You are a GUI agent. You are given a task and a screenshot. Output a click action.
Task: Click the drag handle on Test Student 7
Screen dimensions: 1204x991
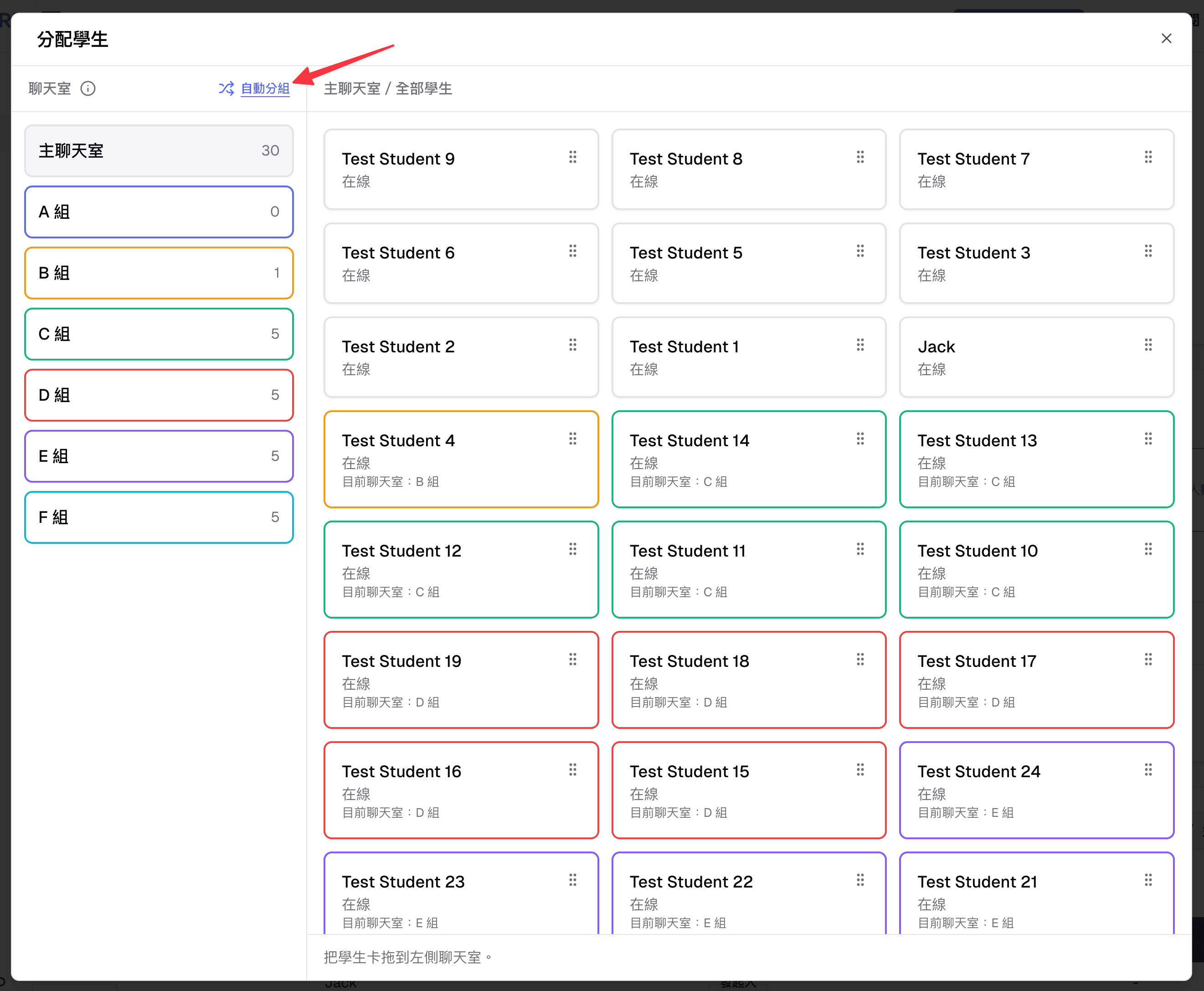pos(1148,157)
